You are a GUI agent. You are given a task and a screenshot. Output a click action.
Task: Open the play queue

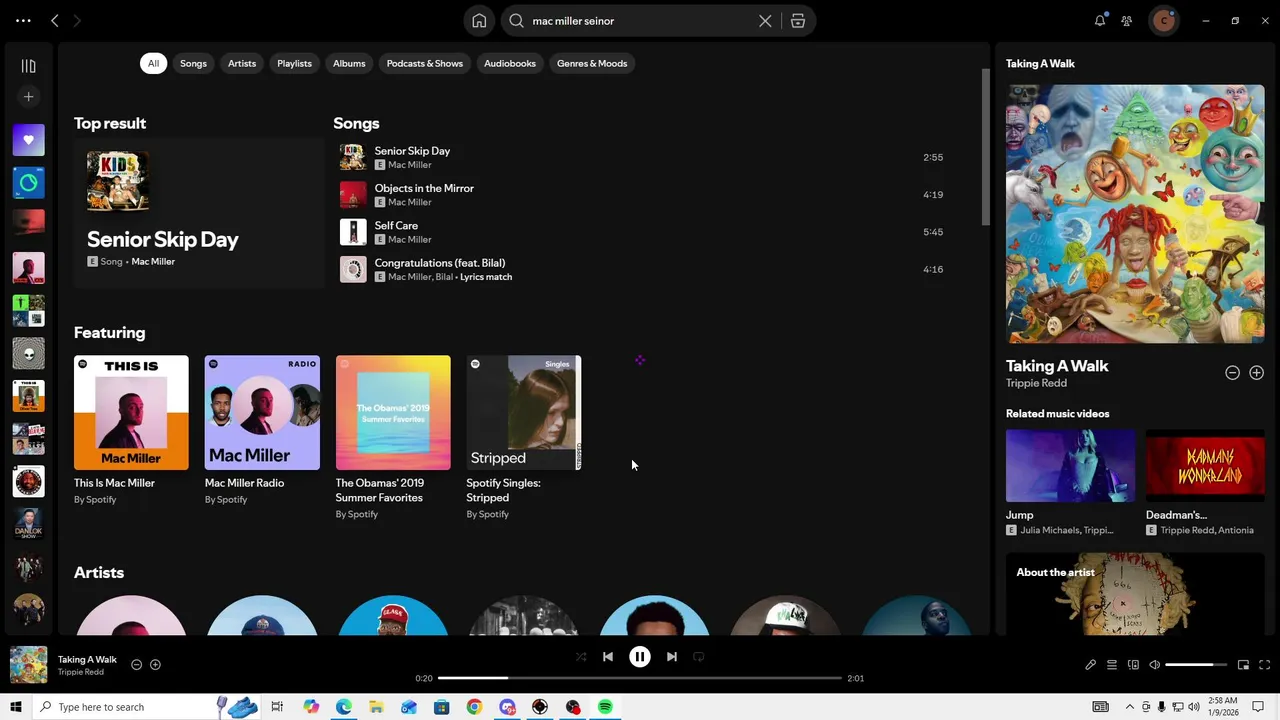click(1111, 665)
